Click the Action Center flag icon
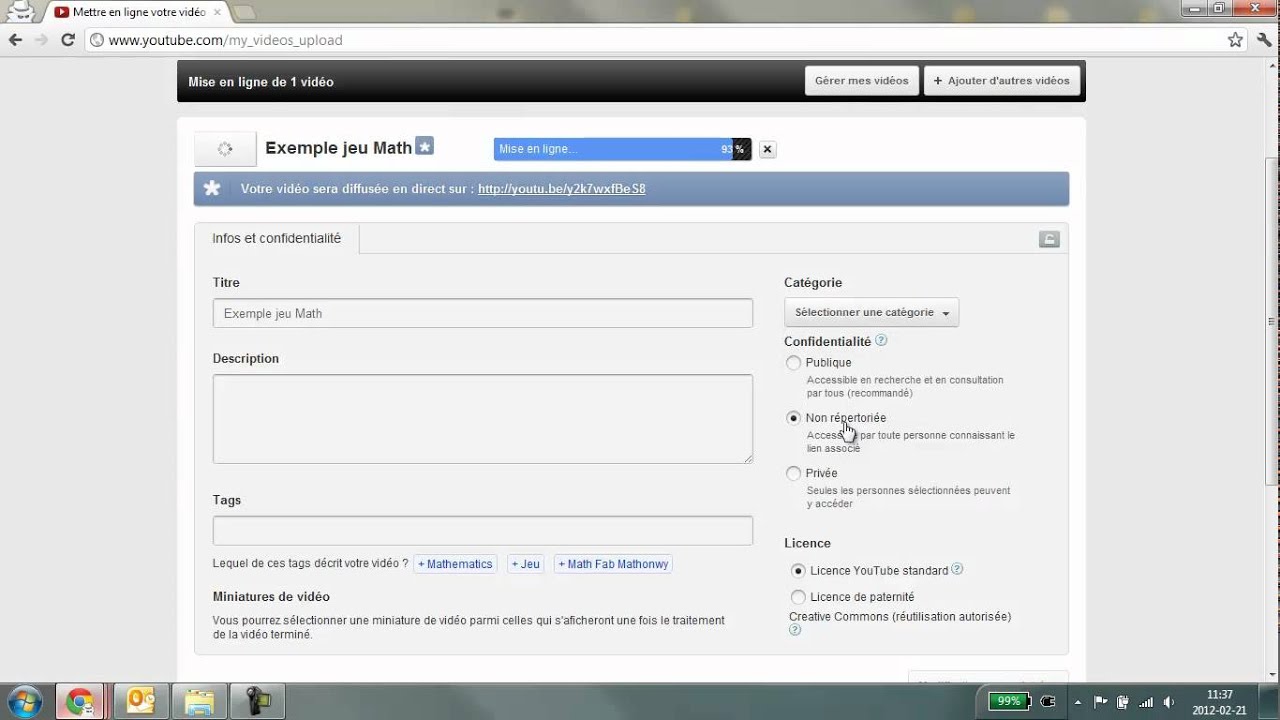Image resolution: width=1280 pixels, height=720 pixels. [1100, 701]
